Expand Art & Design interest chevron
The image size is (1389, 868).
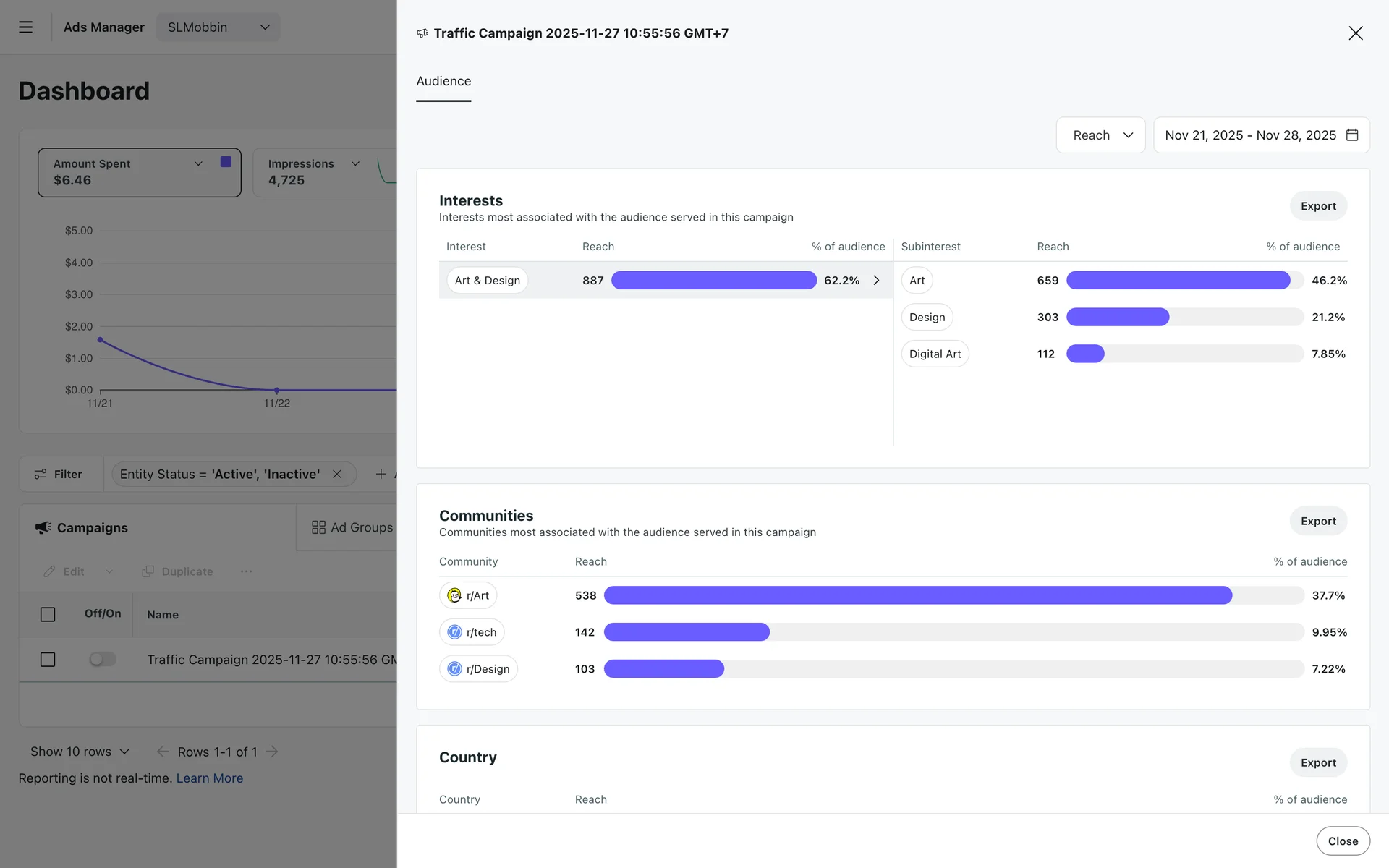(876, 280)
